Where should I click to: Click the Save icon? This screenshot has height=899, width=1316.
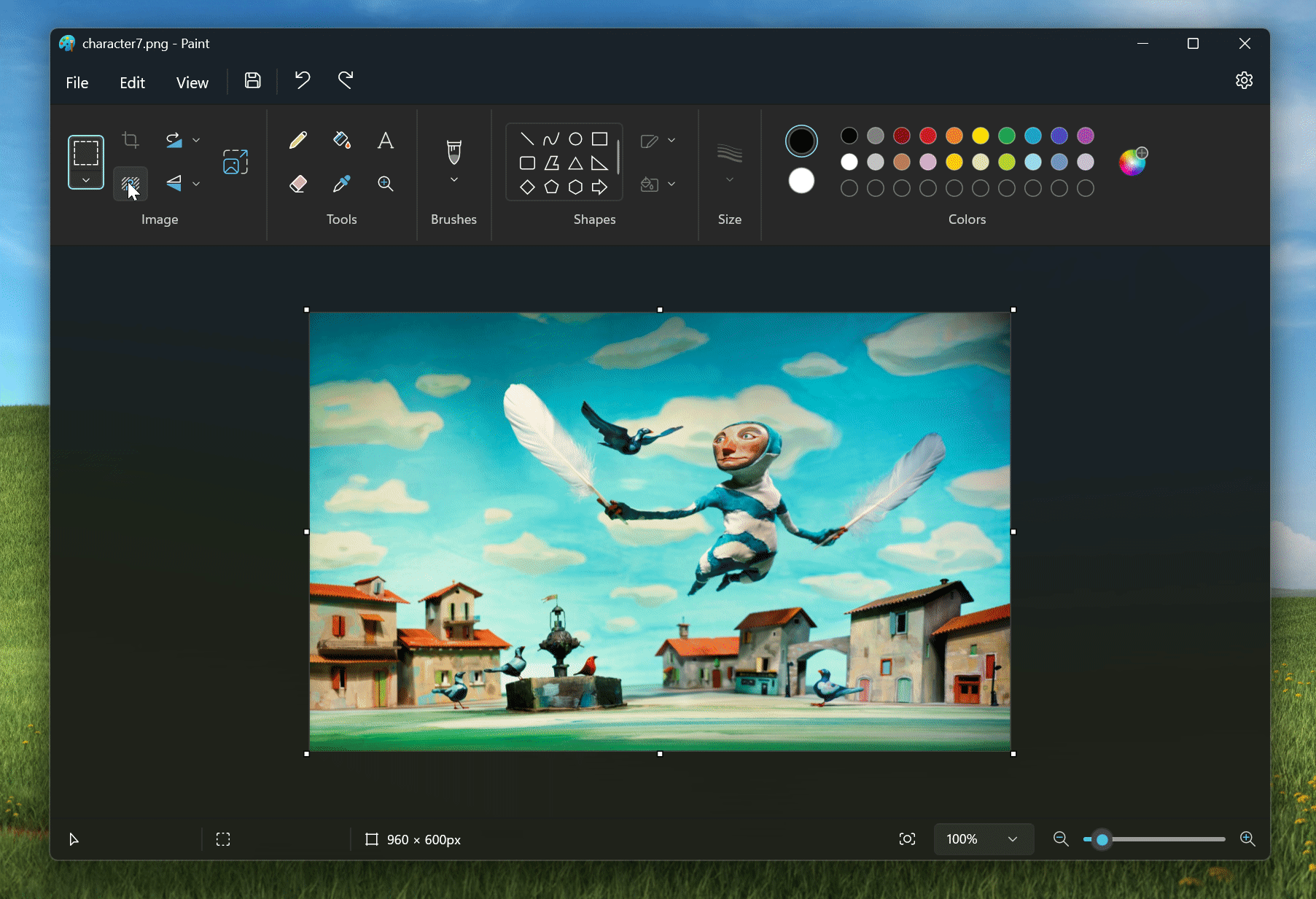[252, 80]
